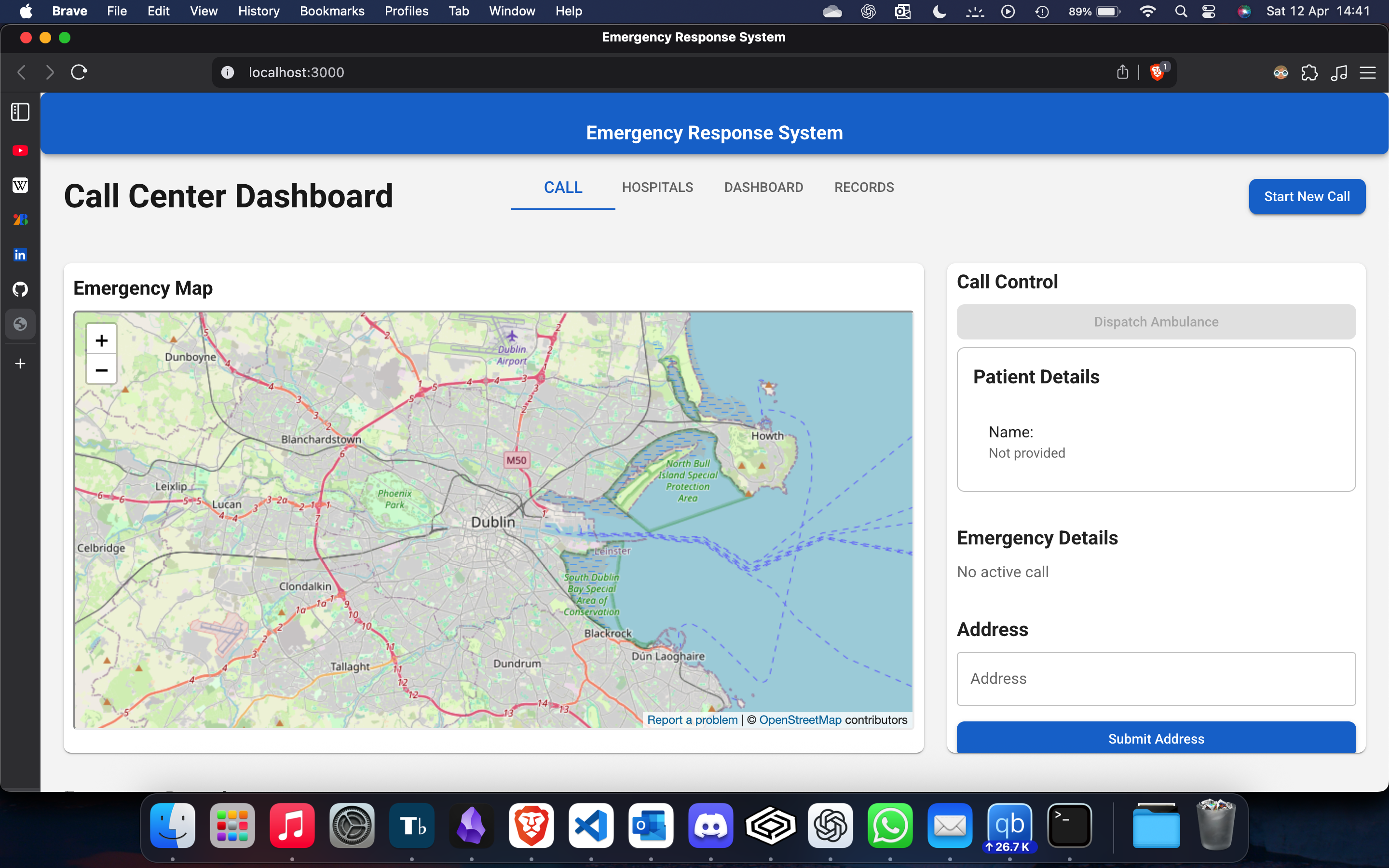The width and height of the screenshot is (1389, 868).
Task: Click the share icon in address bar
Action: (x=1122, y=72)
